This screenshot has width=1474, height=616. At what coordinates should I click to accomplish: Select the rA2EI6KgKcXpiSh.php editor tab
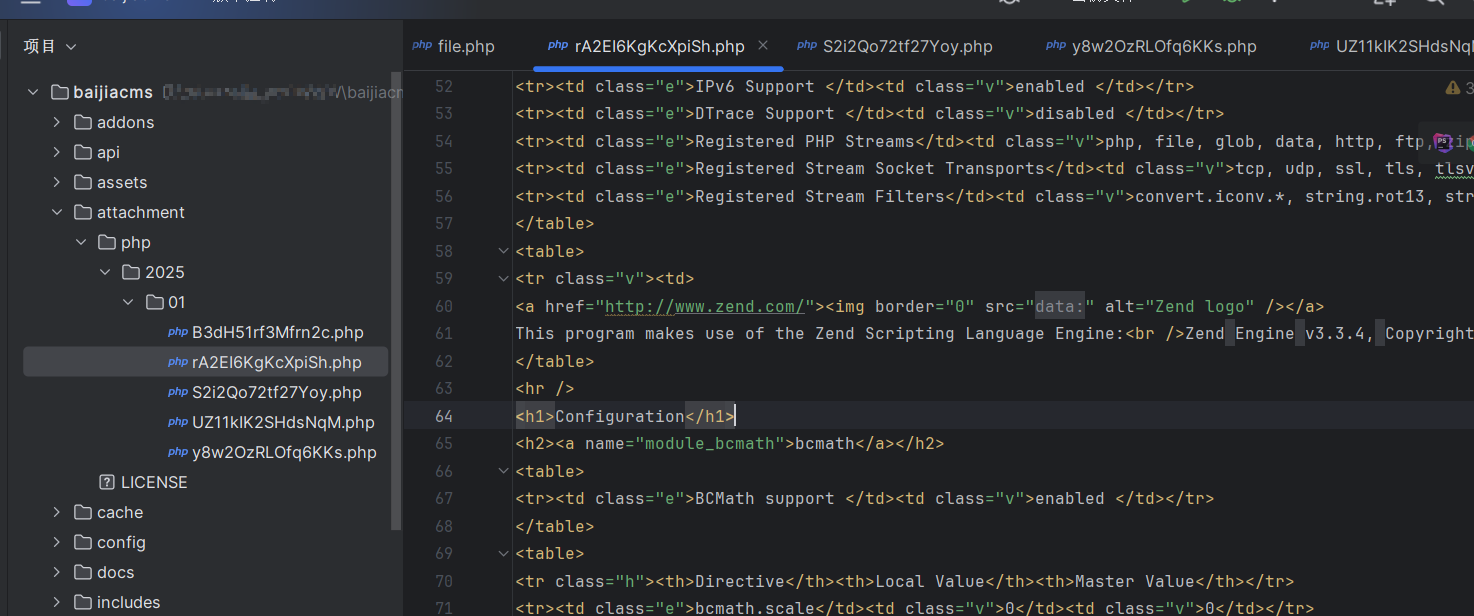659,46
